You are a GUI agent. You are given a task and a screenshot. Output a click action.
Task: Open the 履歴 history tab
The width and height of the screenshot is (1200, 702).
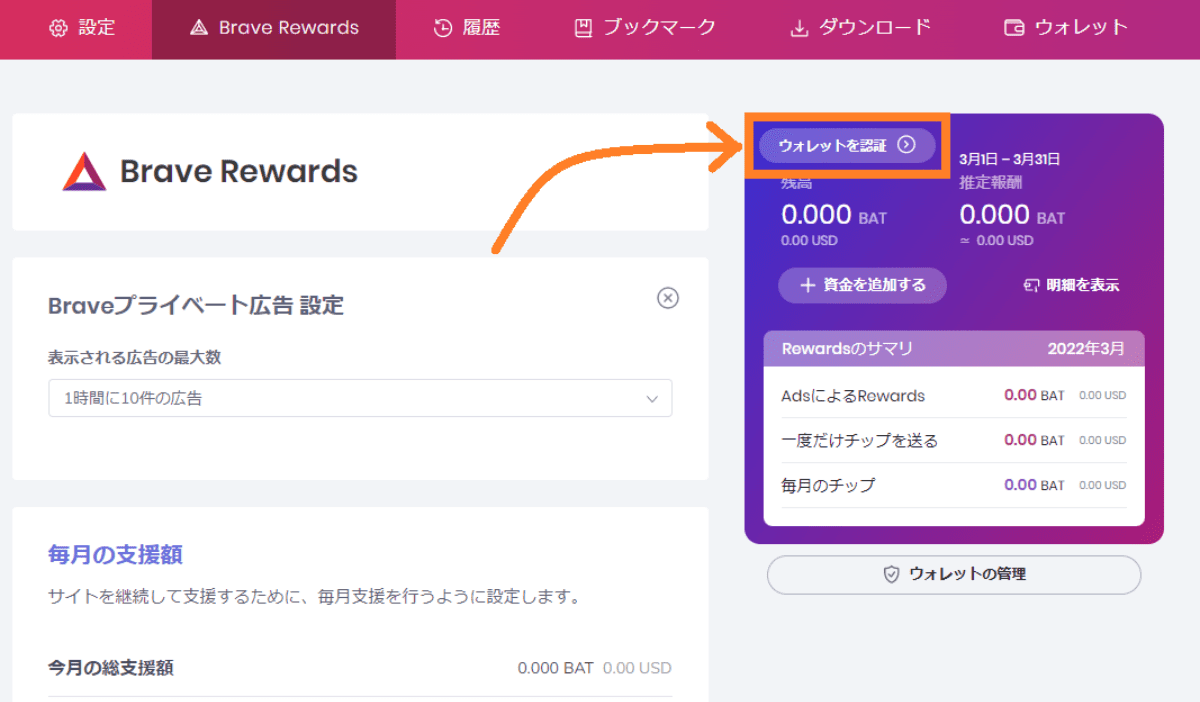pos(466,28)
